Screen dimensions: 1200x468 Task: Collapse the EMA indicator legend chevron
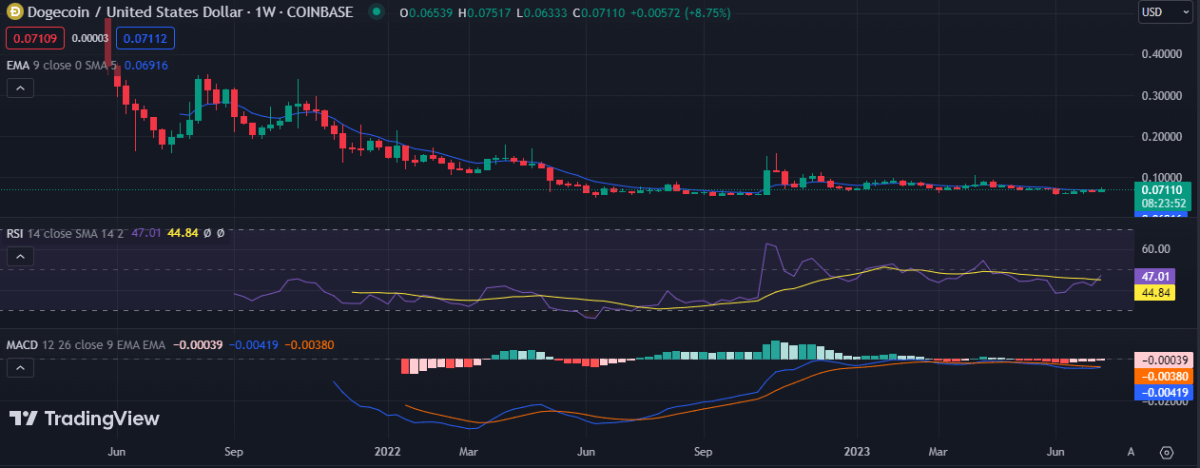coord(20,88)
